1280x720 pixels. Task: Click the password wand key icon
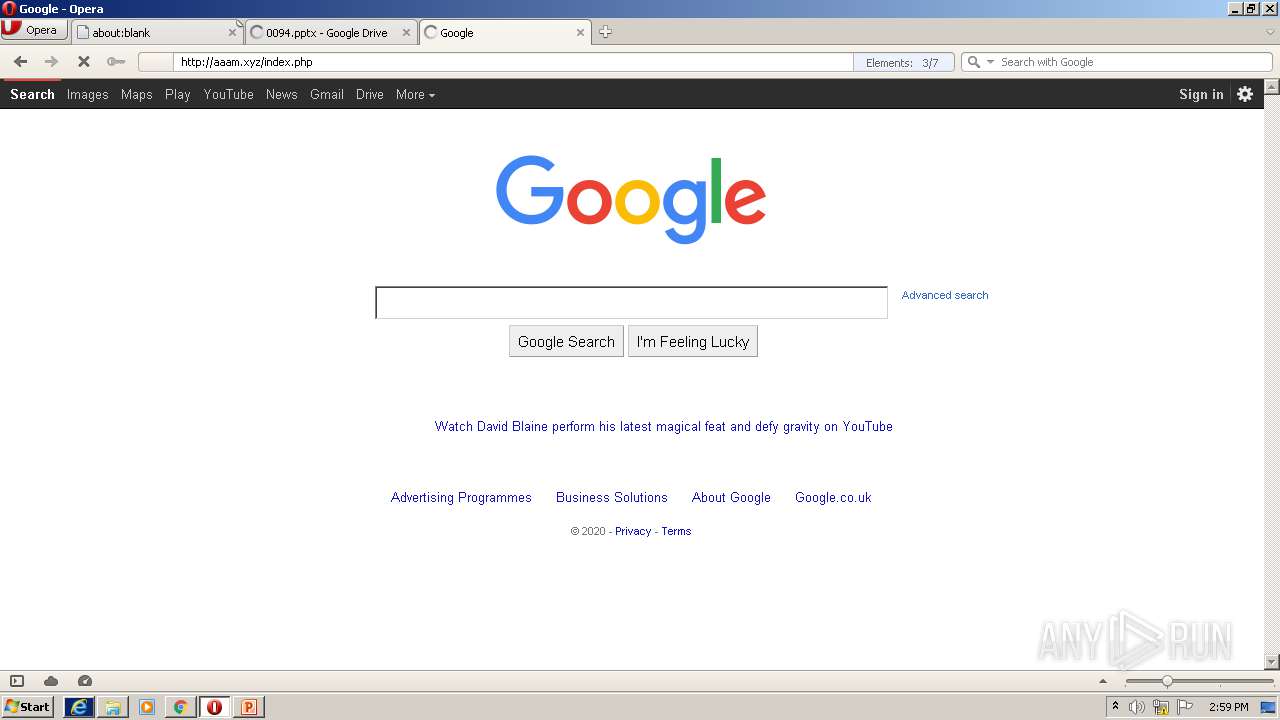pos(116,62)
